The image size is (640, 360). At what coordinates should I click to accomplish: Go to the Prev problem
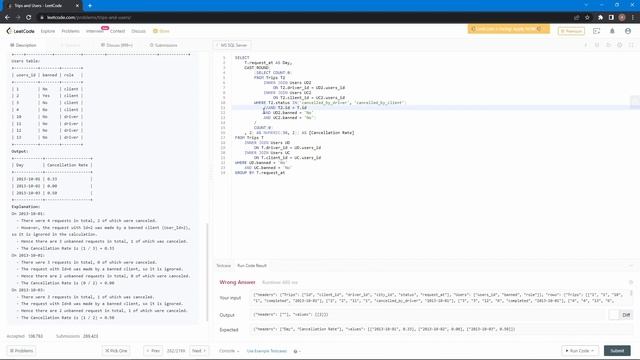153,351
